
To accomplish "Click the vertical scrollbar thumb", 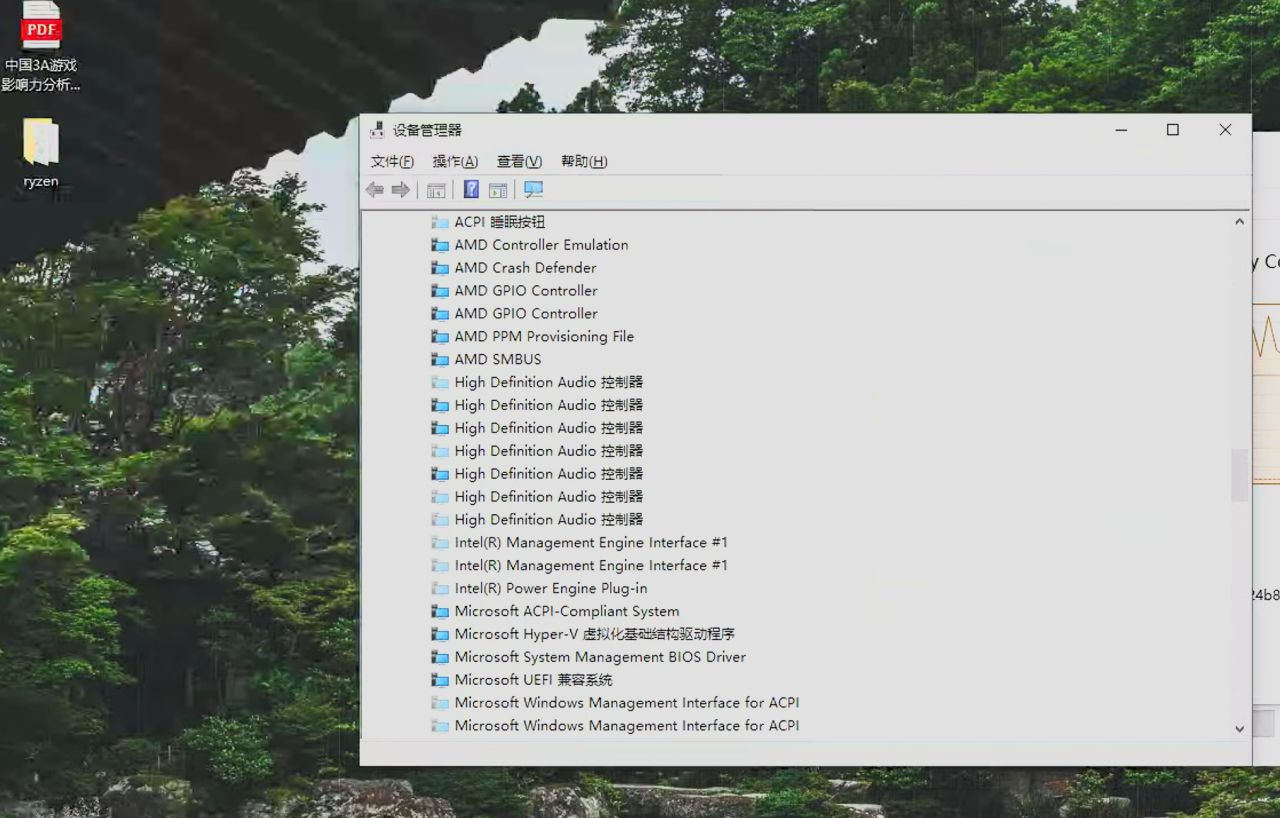I will point(1240,475).
